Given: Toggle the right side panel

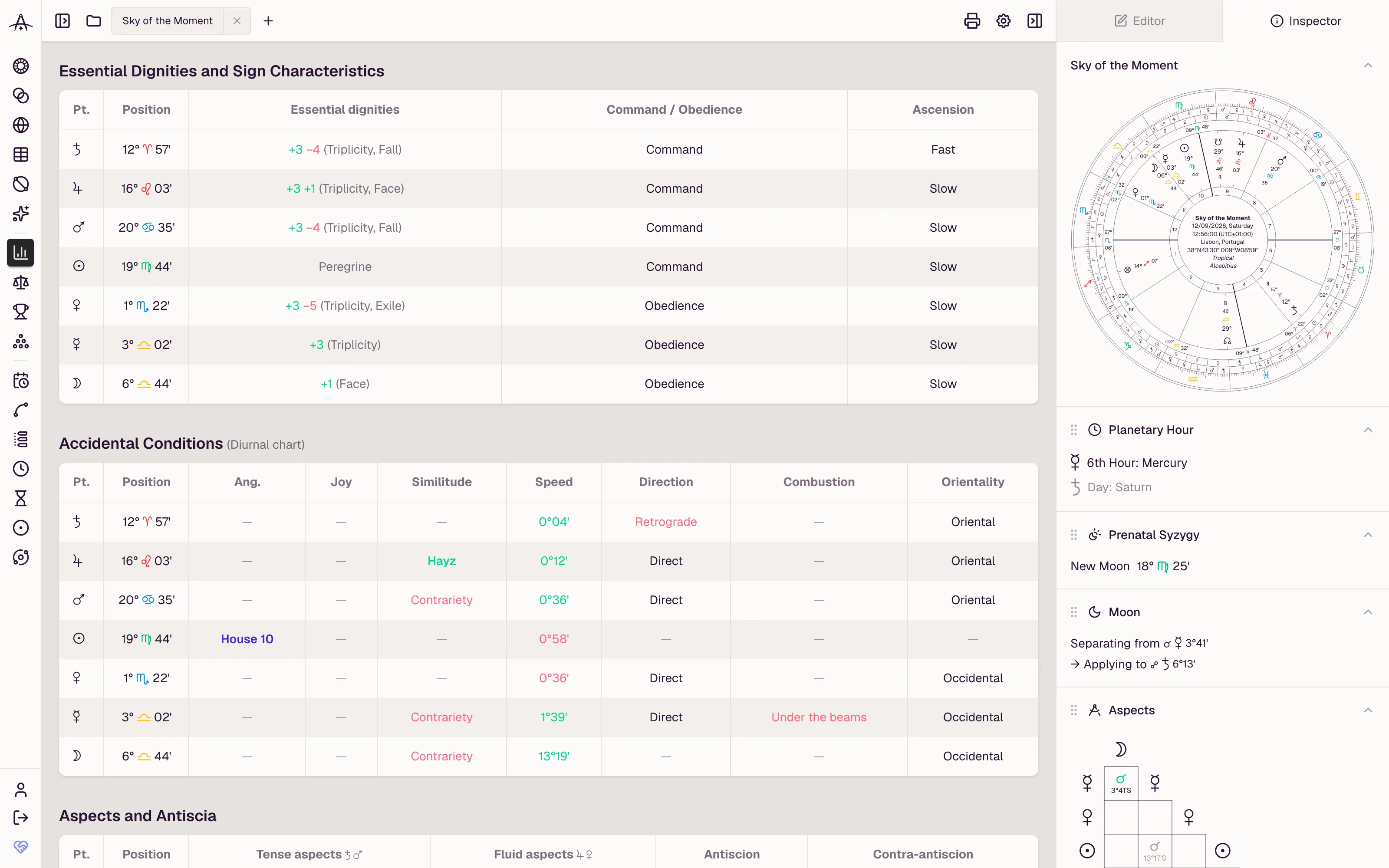Looking at the screenshot, I should coord(1034,21).
